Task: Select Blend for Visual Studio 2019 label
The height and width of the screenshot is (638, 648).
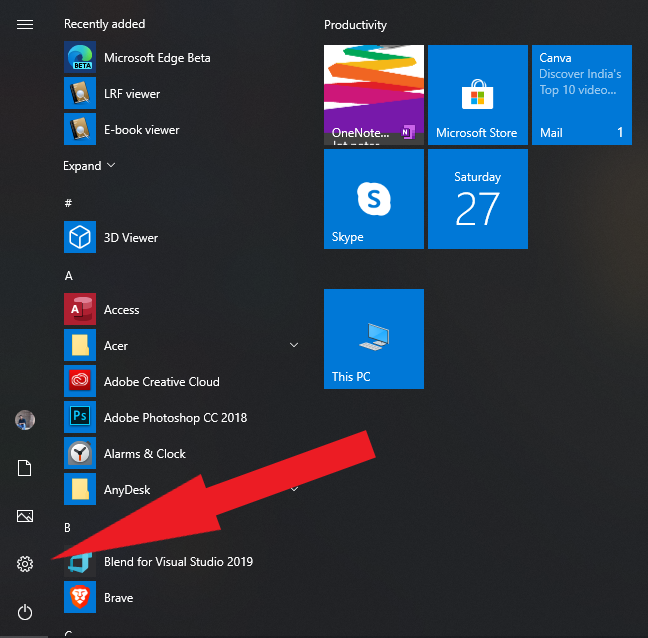Action: (x=178, y=562)
